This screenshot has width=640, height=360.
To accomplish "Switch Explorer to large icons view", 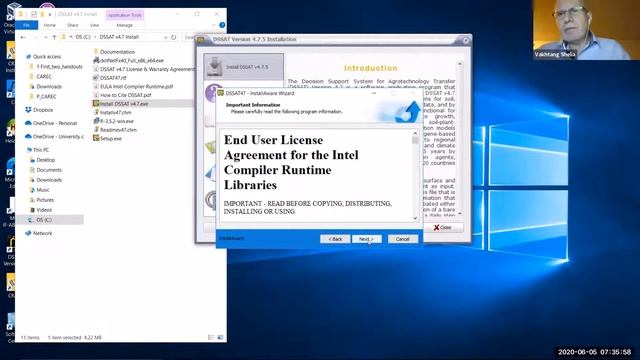I will 220,338.
